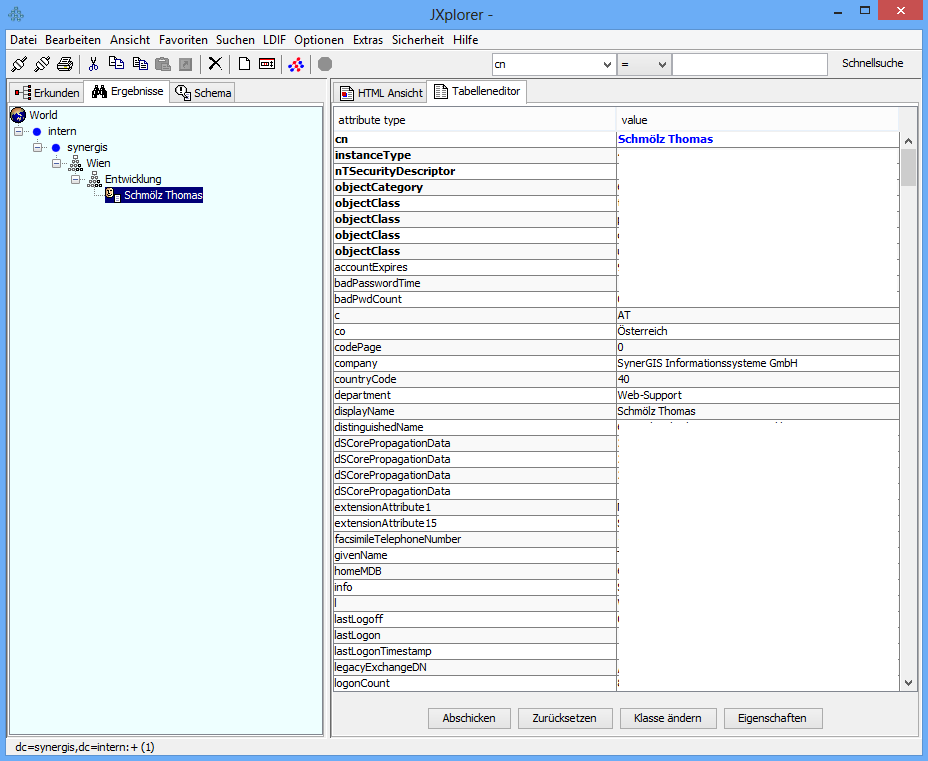Disconnect from the current server
The image size is (928, 761).
tap(42, 63)
